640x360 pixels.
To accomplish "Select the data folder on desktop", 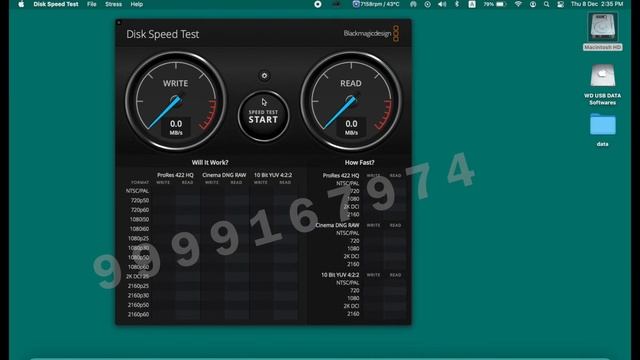I will pyautogui.click(x=602, y=130).
